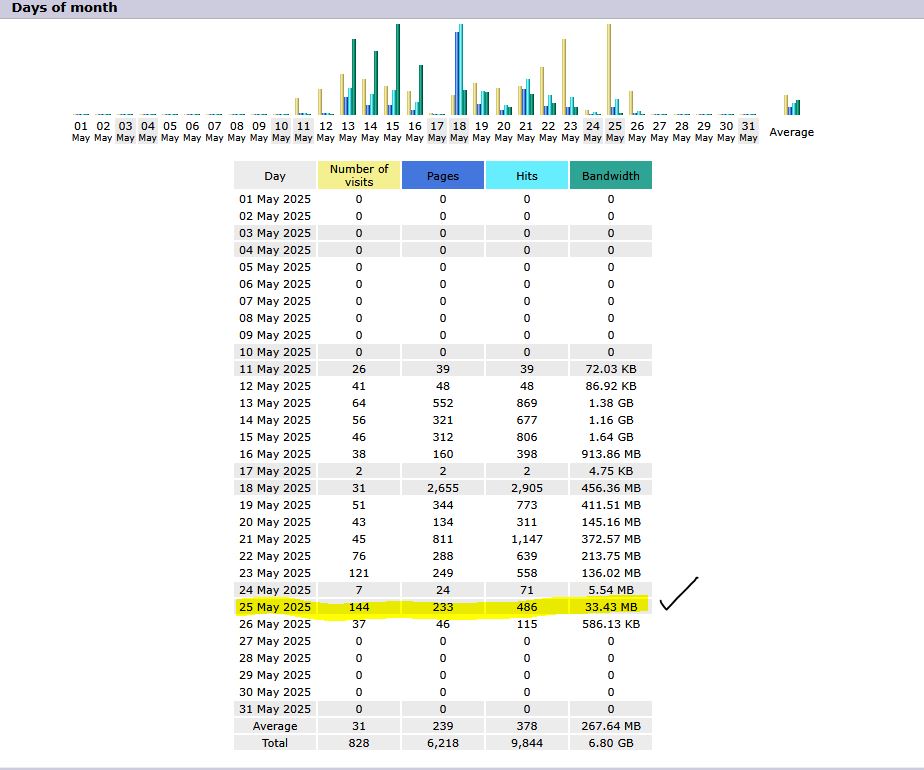The height and width of the screenshot is (770, 924).
Task: Click bandwidth '913.86 MB' cell
Action: (610, 454)
